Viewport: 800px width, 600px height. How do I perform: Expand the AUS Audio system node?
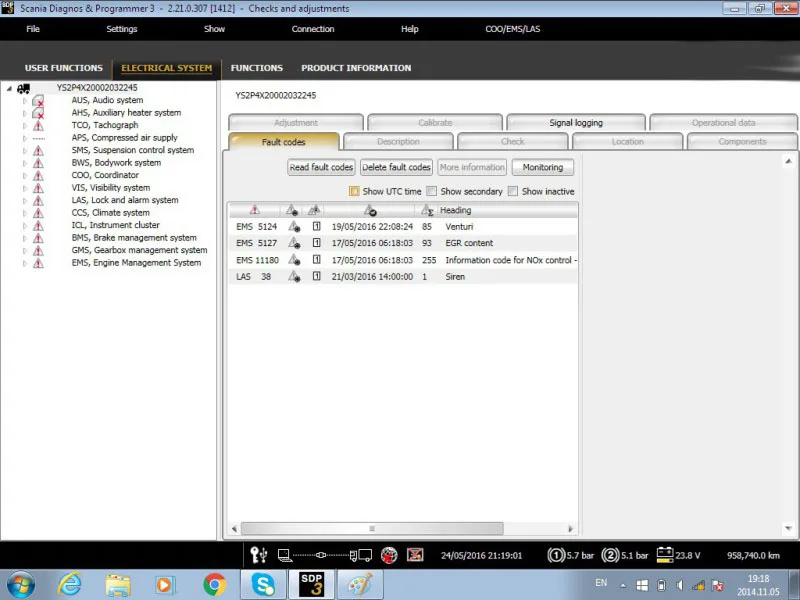click(24, 101)
